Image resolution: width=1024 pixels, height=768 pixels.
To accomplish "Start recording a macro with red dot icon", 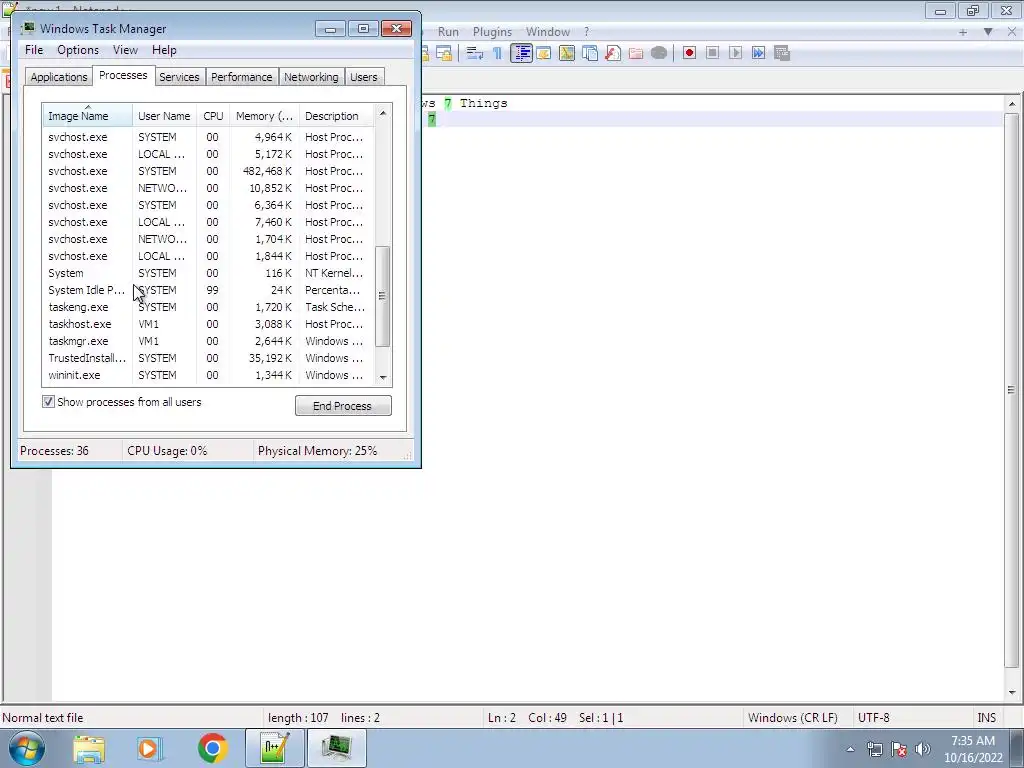I will [689, 54].
